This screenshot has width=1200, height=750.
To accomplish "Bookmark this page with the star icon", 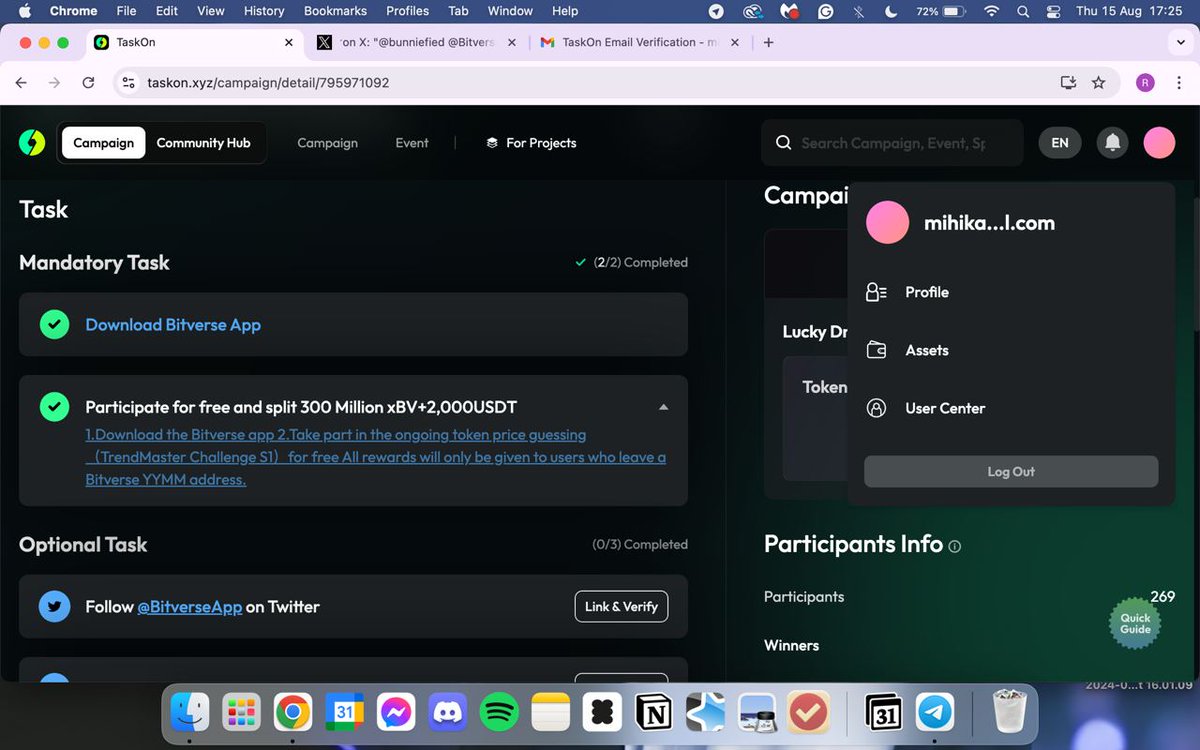I will click(x=1099, y=83).
